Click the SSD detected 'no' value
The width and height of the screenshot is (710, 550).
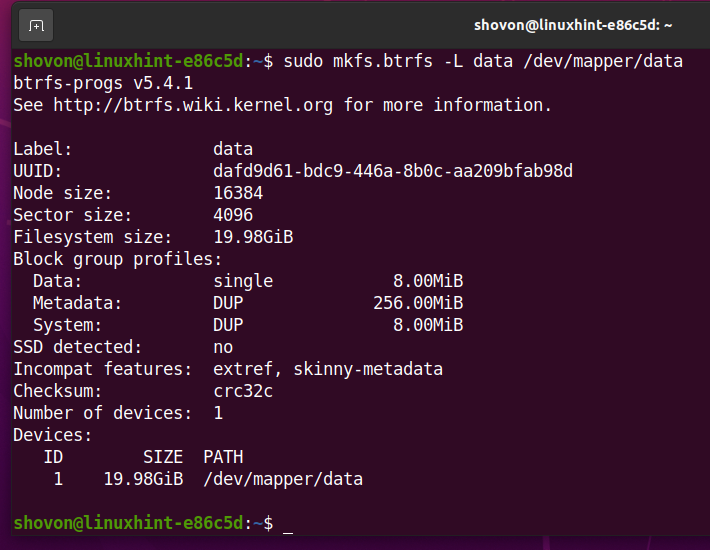[x=223, y=347]
